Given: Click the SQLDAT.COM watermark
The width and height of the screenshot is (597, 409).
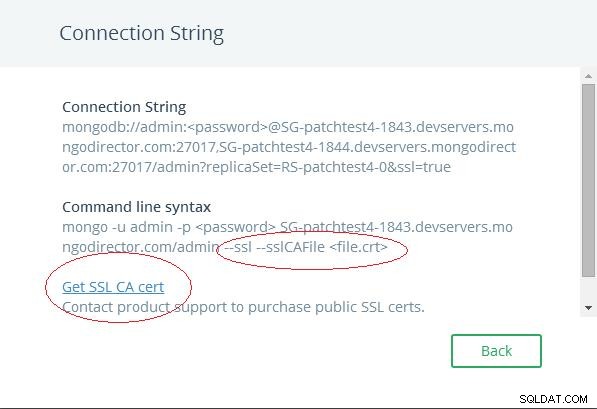Looking at the screenshot, I should pyautogui.click(x=553, y=399).
